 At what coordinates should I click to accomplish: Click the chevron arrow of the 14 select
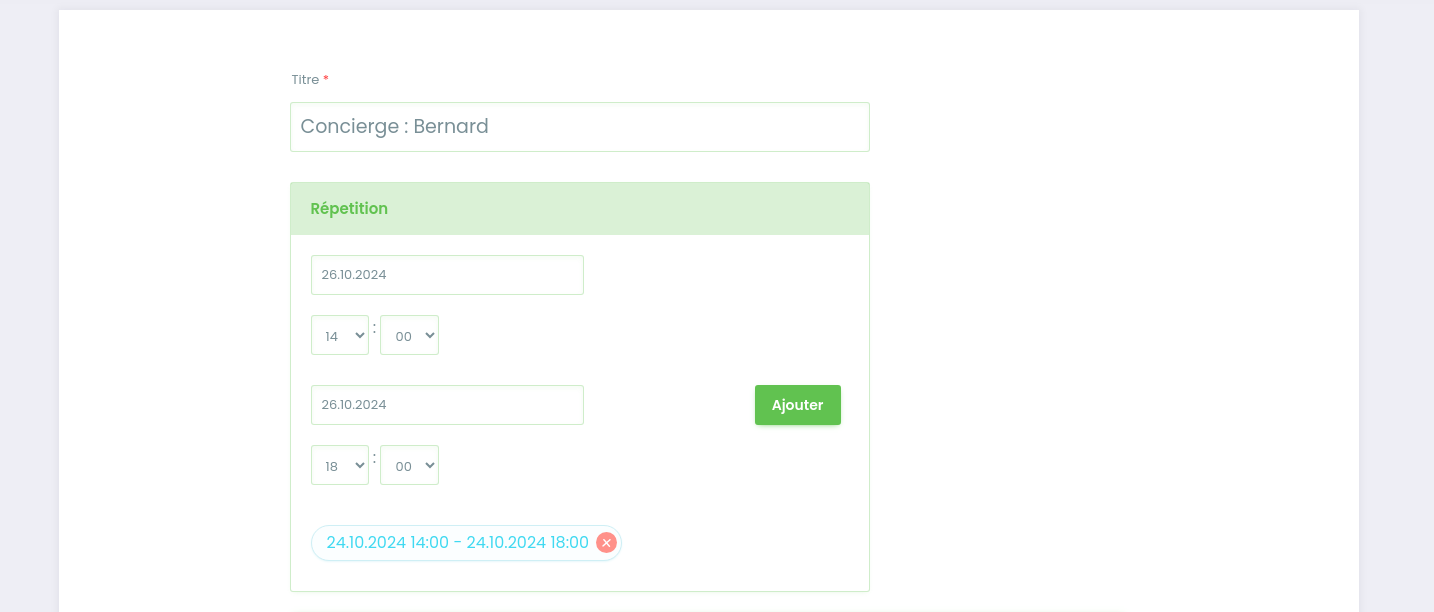tap(360, 336)
